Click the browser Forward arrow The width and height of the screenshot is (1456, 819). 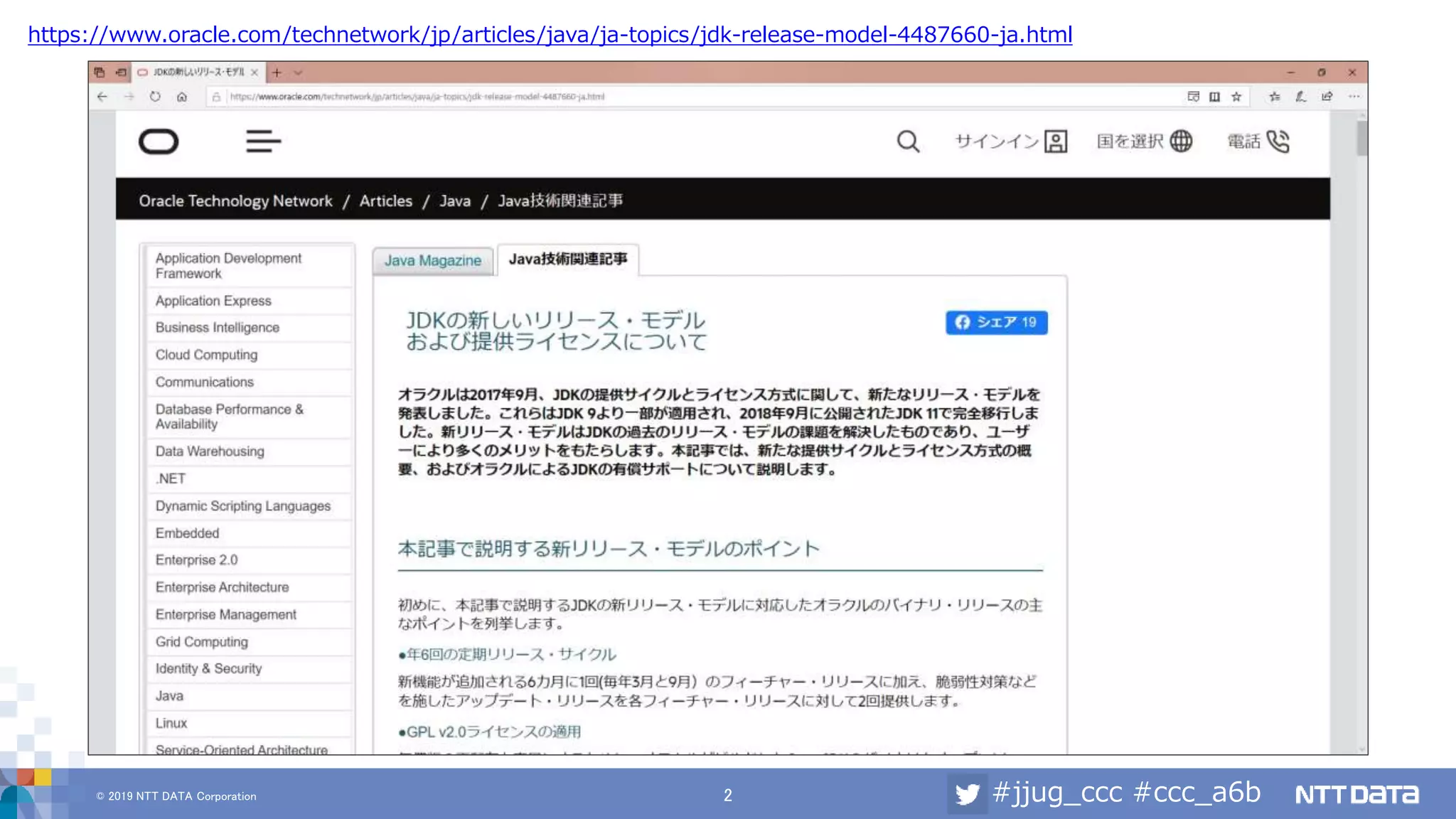click(x=129, y=97)
